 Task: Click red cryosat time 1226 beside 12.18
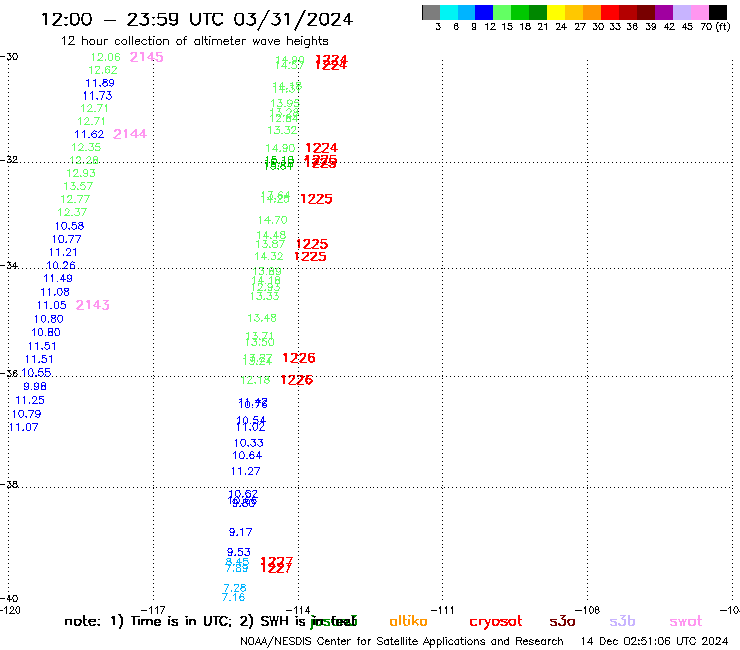click(x=297, y=380)
